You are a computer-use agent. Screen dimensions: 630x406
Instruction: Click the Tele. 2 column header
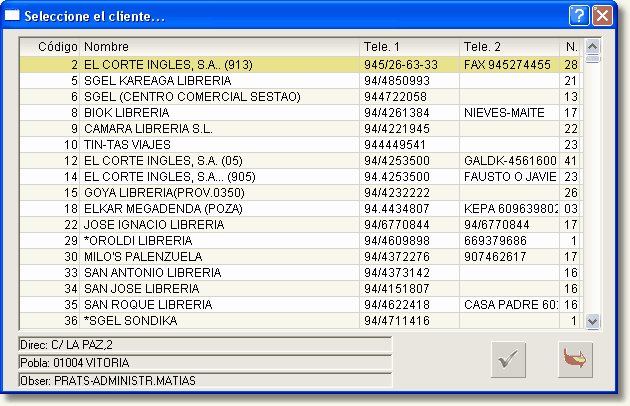click(509, 47)
